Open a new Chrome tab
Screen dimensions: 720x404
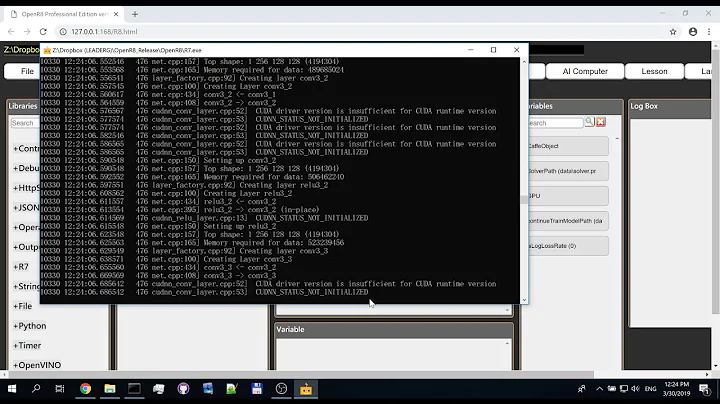135,14
